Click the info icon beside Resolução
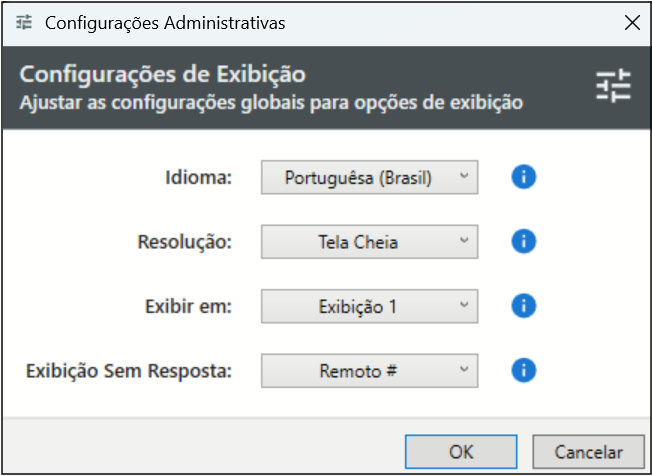652x476 pixels. click(524, 241)
